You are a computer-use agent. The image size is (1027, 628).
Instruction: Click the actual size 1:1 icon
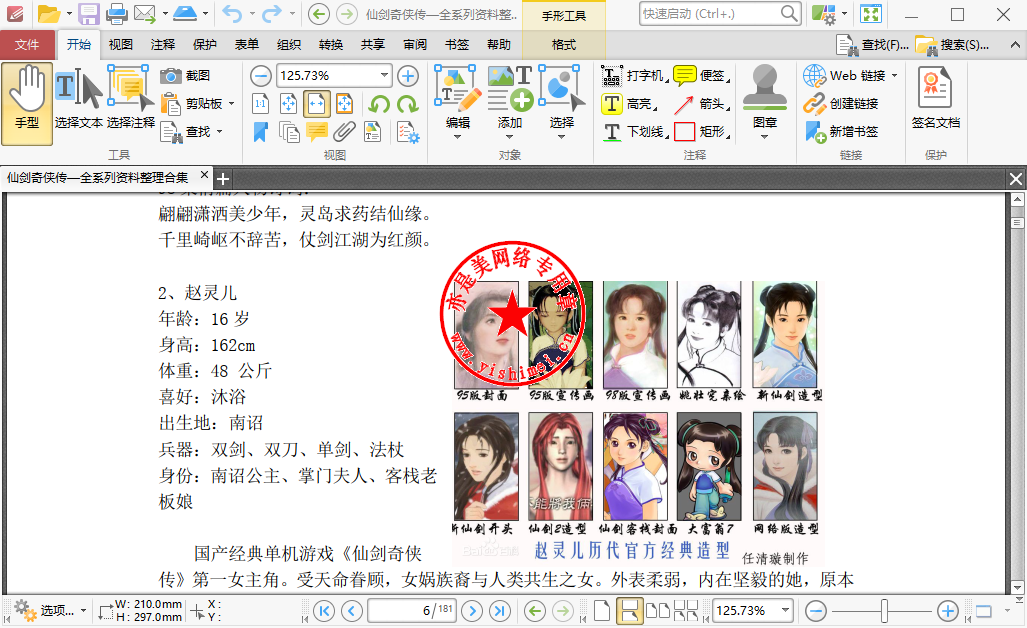pyautogui.click(x=261, y=103)
